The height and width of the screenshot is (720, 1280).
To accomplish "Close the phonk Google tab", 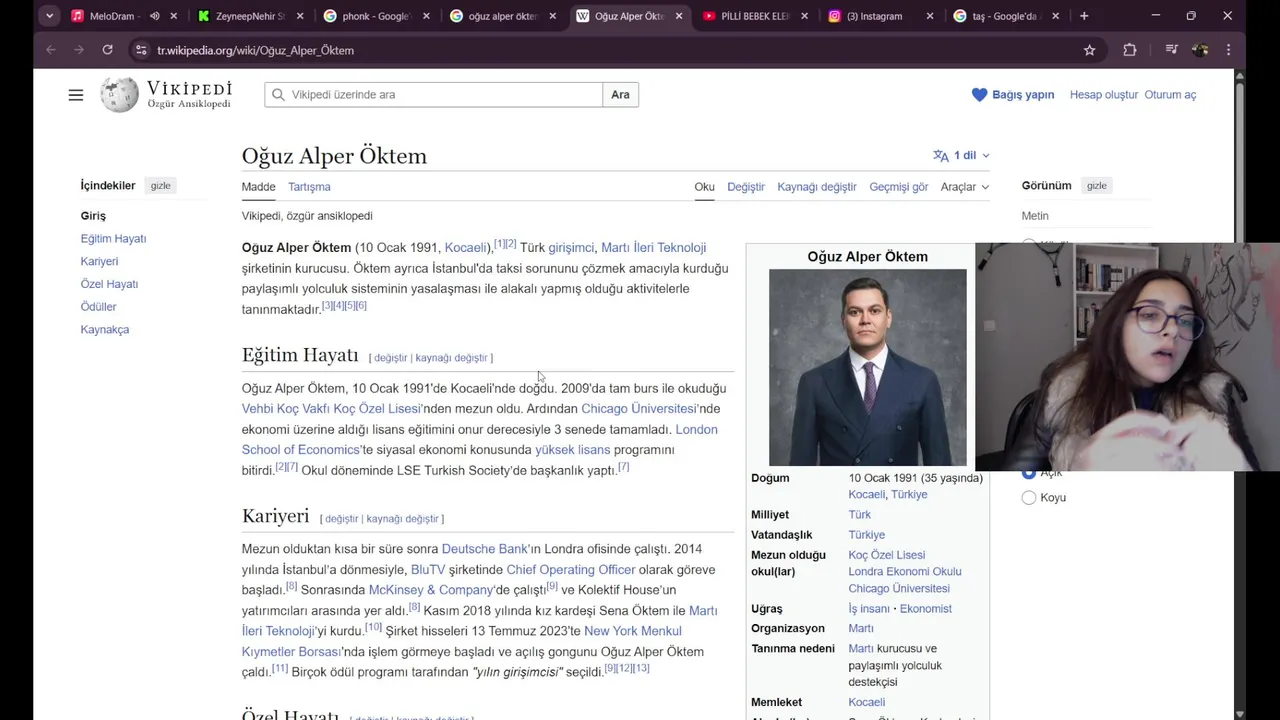I will [x=427, y=16].
